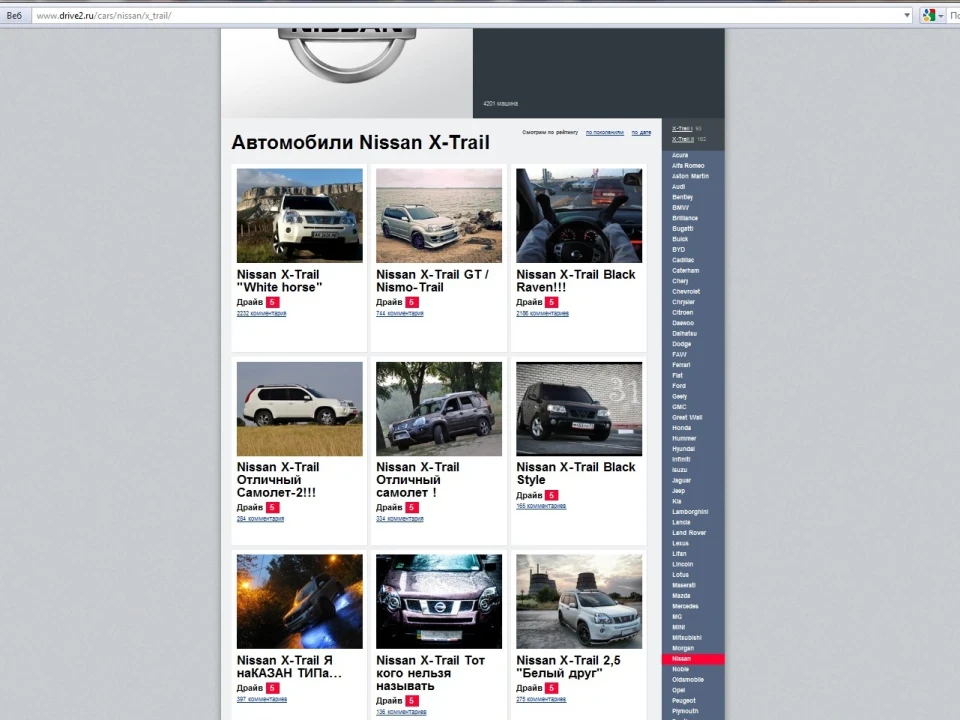Select Citroen in the brand list
This screenshot has height=720, width=960.
pyautogui.click(x=682, y=312)
